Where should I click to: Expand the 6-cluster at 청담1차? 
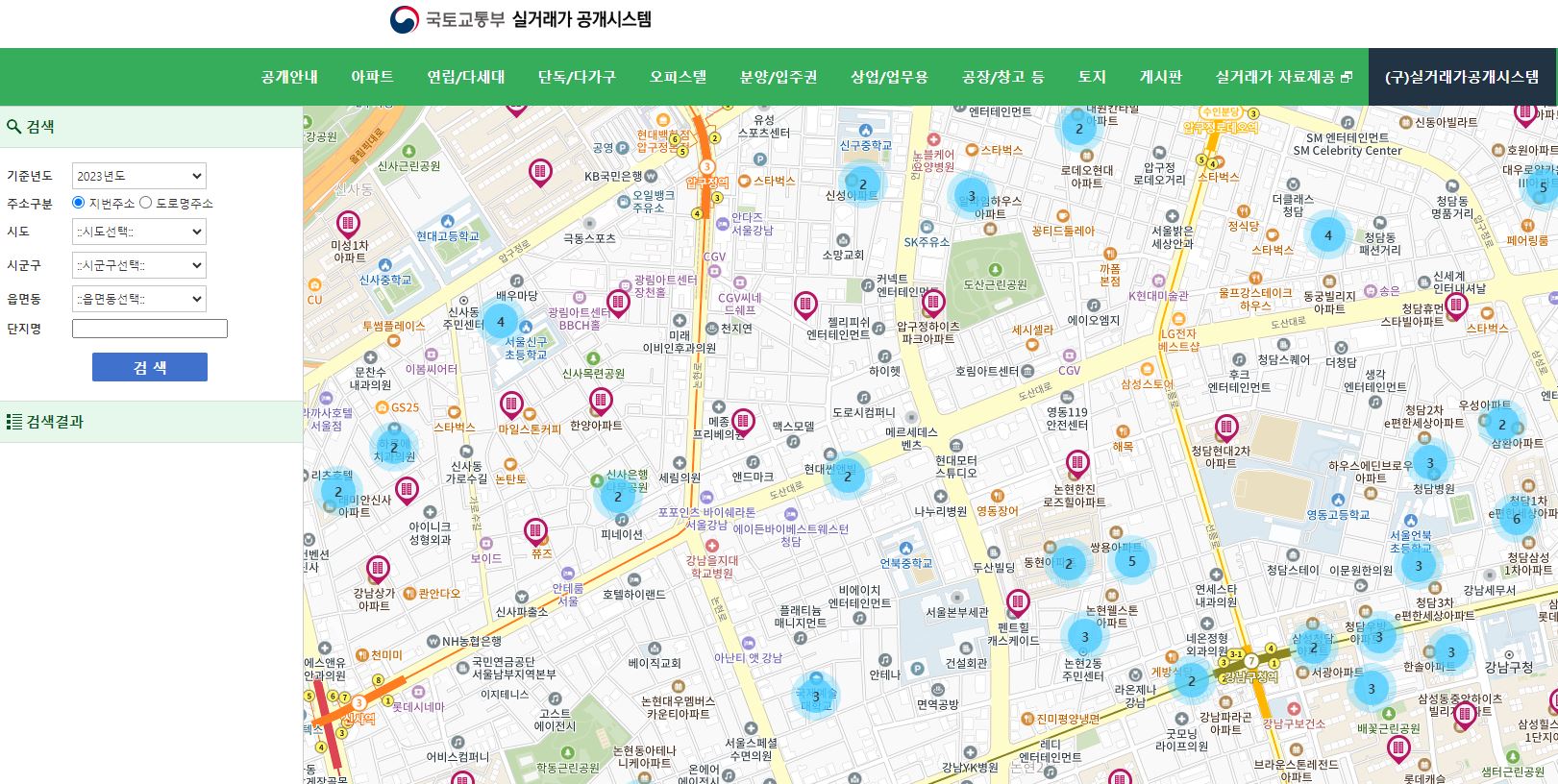(x=1517, y=519)
